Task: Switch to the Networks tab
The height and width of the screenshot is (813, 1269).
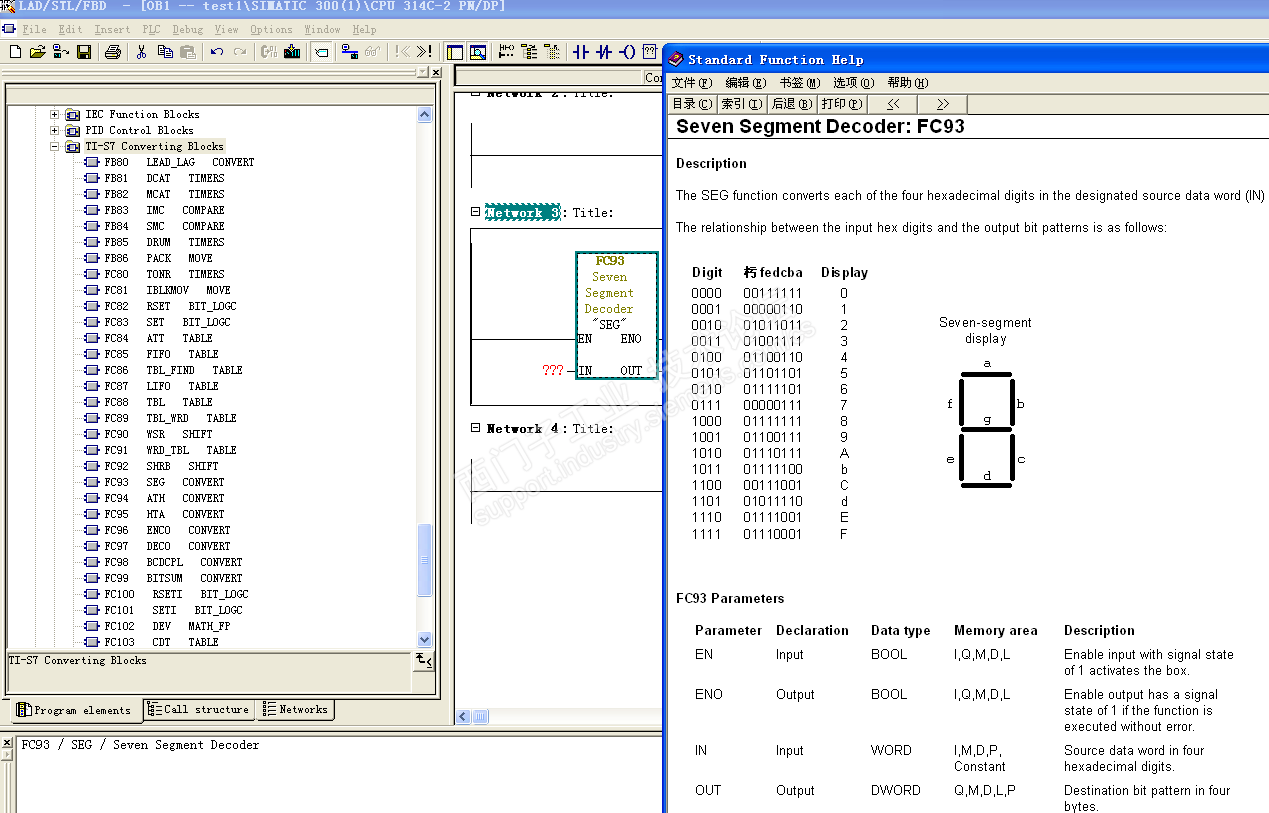Action: click(296, 710)
